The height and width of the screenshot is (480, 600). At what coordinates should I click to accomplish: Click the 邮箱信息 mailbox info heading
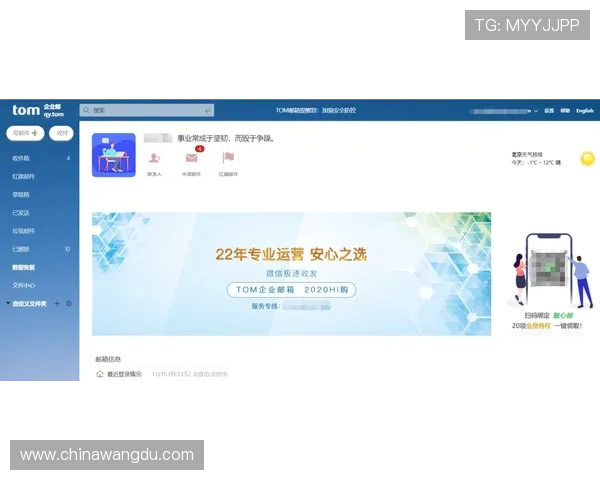(x=108, y=359)
